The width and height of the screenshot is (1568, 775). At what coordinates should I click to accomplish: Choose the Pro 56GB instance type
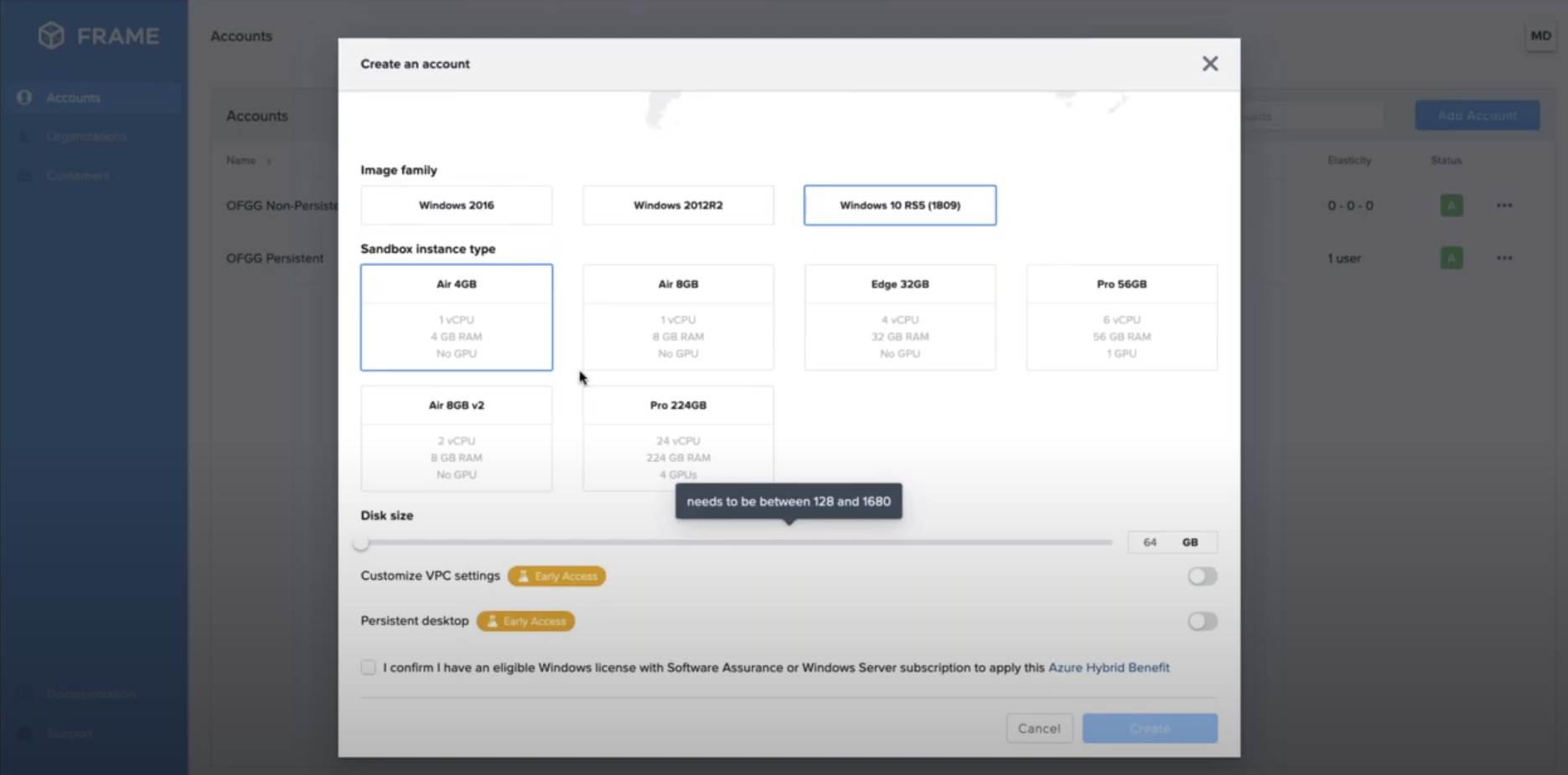click(1121, 318)
